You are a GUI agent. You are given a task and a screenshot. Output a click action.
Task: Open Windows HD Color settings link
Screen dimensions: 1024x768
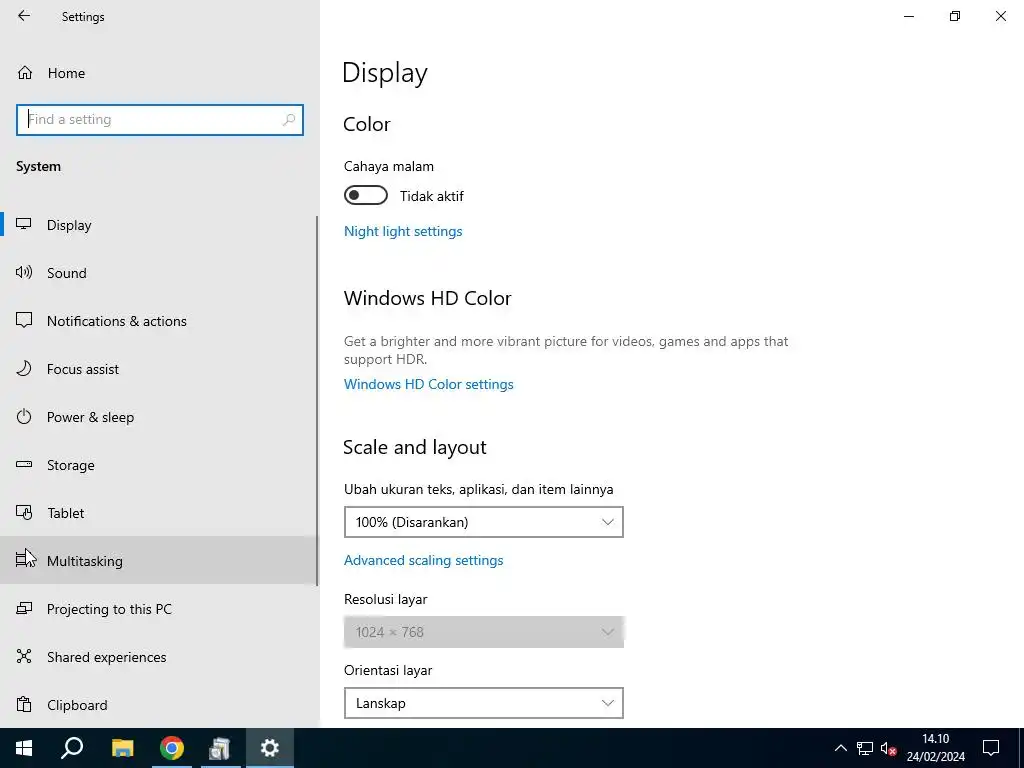(x=428, y=384)
